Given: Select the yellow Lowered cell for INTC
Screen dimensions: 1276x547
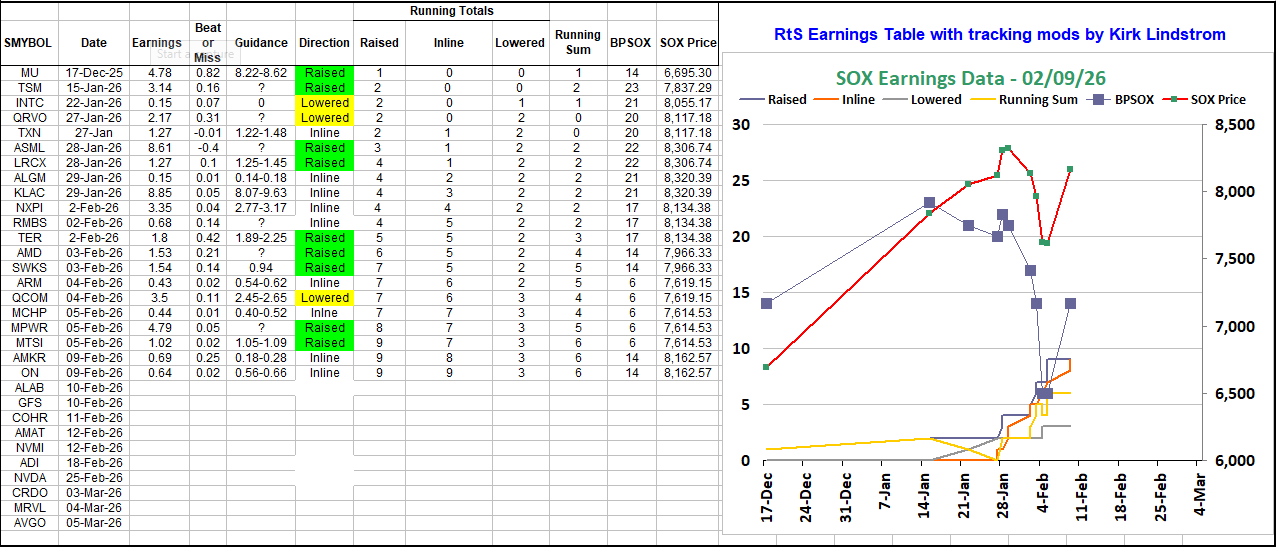Looking at the screenshot, I should click(325, 103).
